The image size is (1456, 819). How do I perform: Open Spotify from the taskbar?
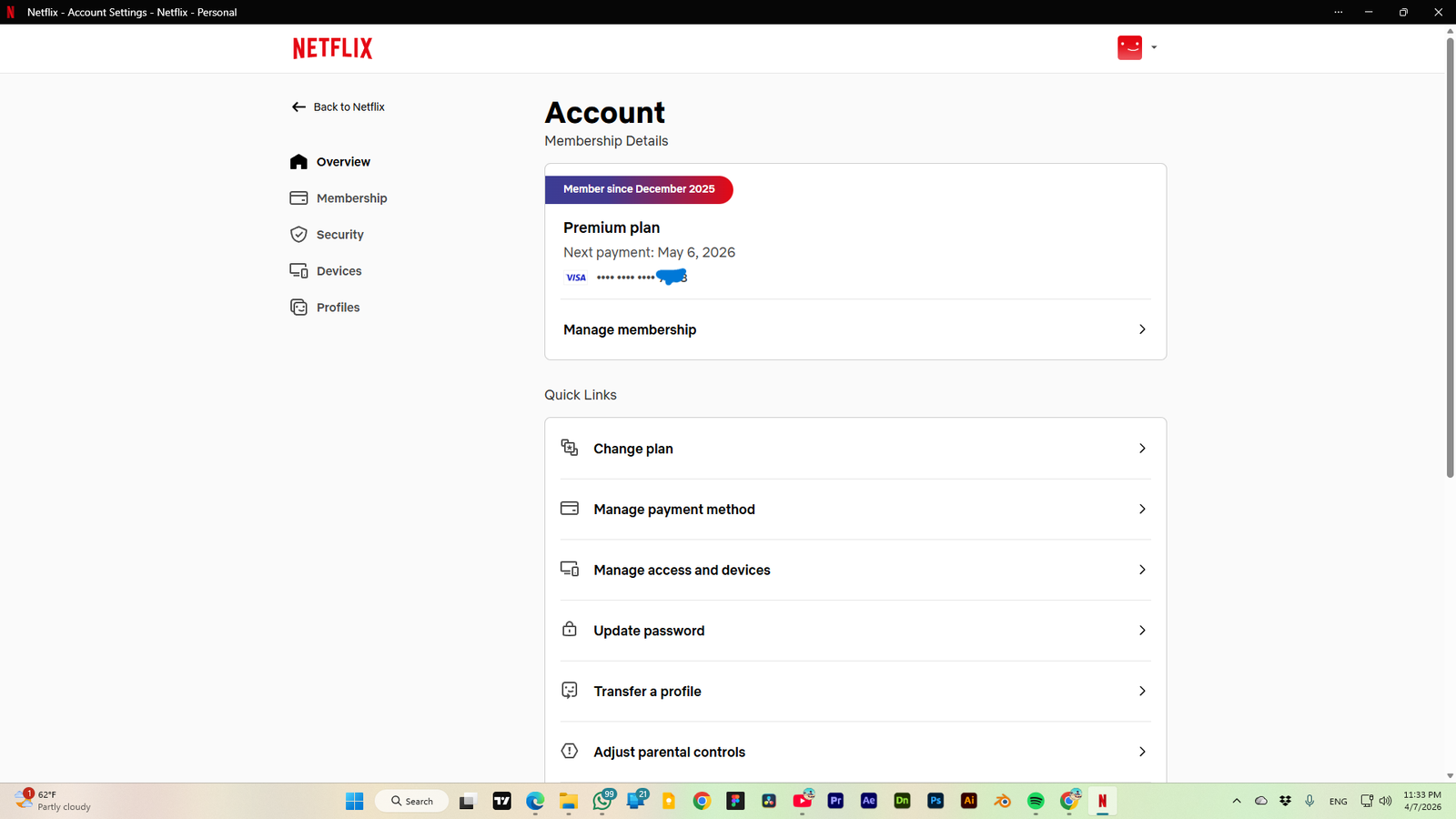1036,801
